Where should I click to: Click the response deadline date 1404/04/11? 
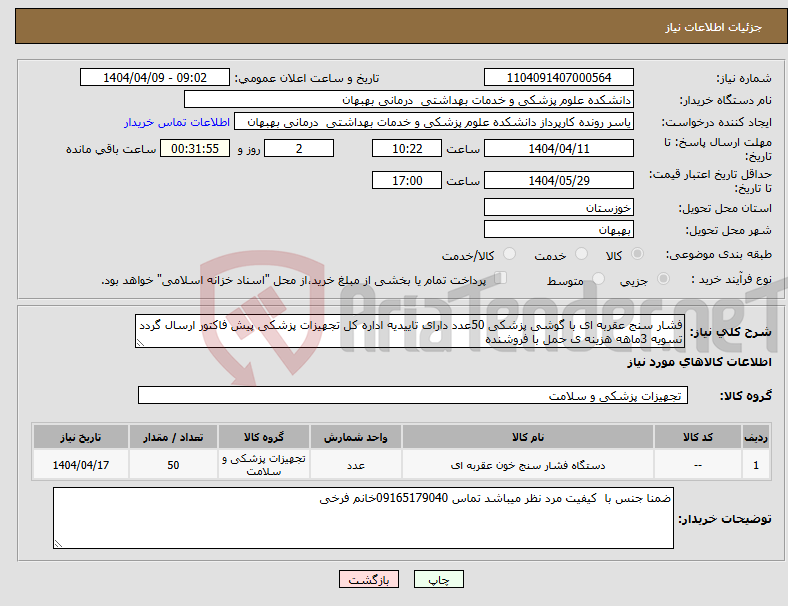coord(558,148)
